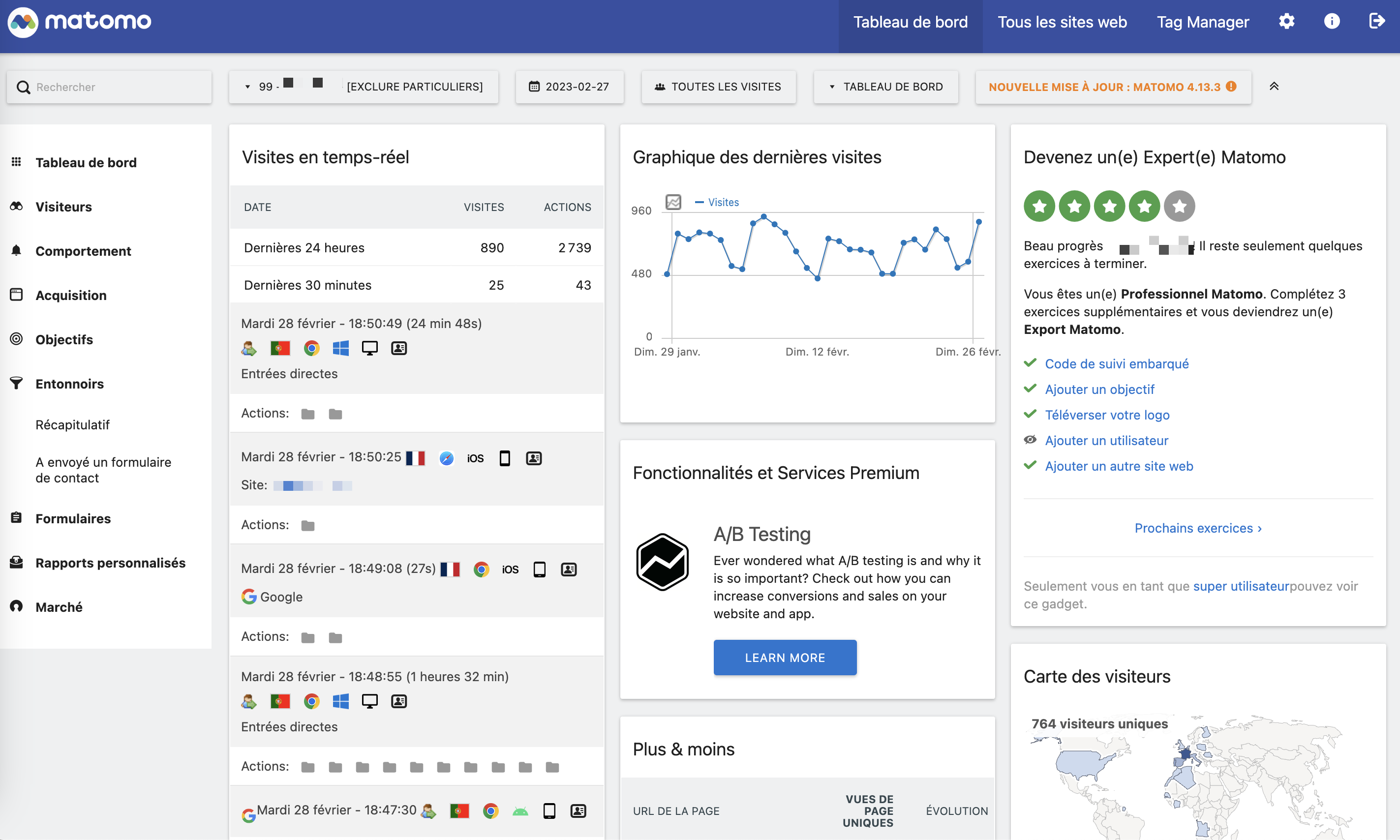This screenshot has height=840, width=1400.
Task: Open the Toutes les visites segment selector
Action: [x=718, y=87]
